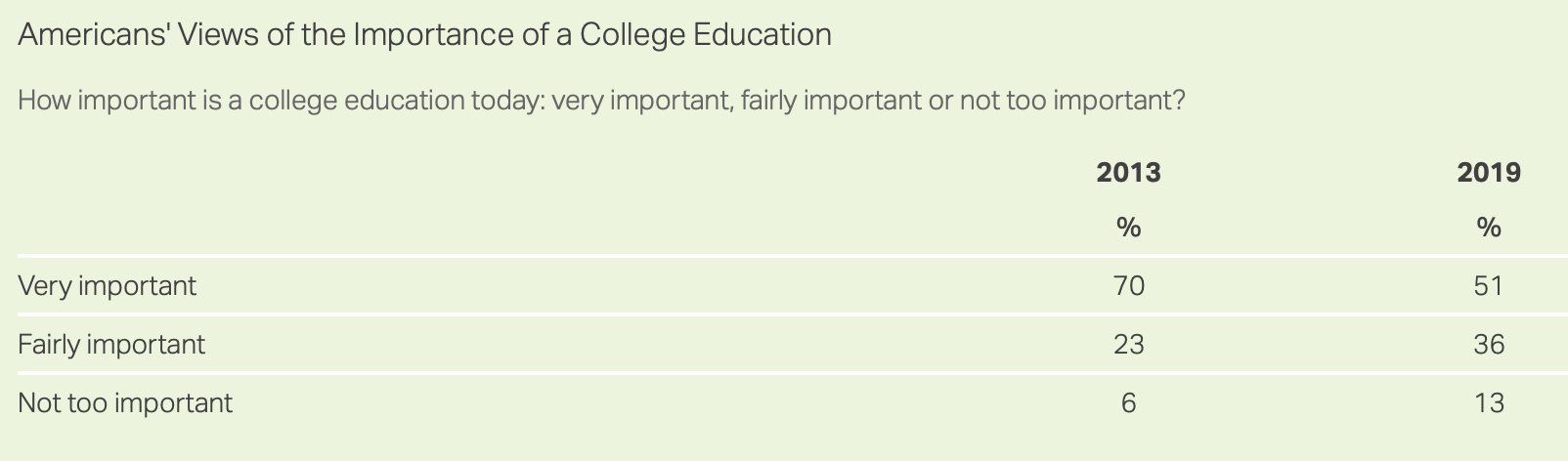1568x461 pixels.
Task: Click the value 6 for Not too important
Action: click(x=1128, y=402)
